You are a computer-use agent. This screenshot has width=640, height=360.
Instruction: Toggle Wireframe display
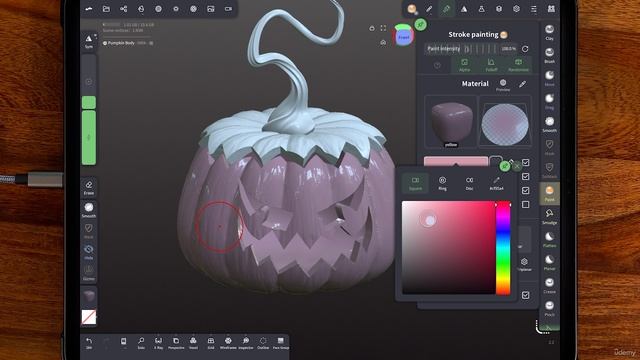tap(228, 343)
